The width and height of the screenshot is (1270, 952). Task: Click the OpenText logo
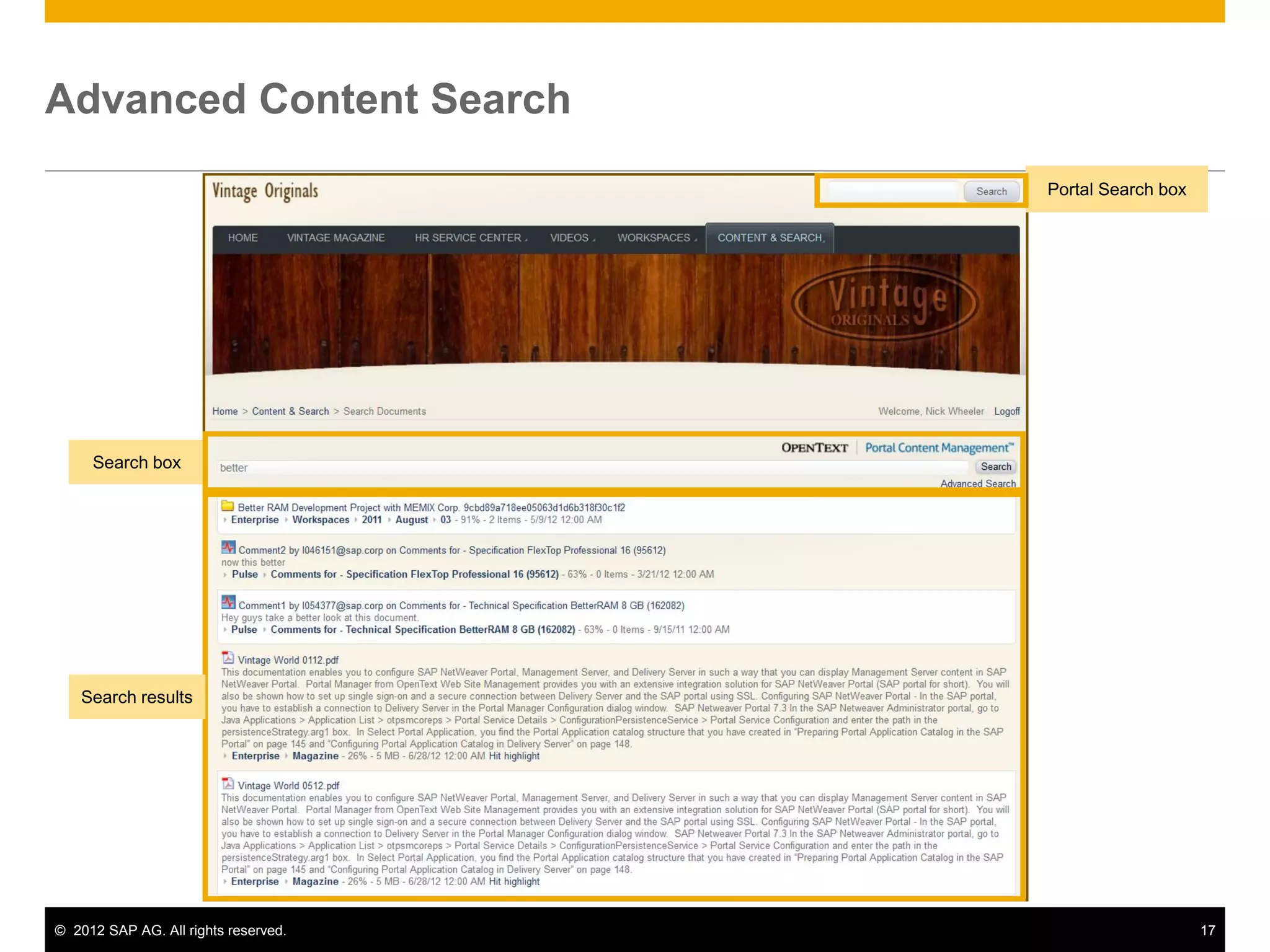click(815, 447)
